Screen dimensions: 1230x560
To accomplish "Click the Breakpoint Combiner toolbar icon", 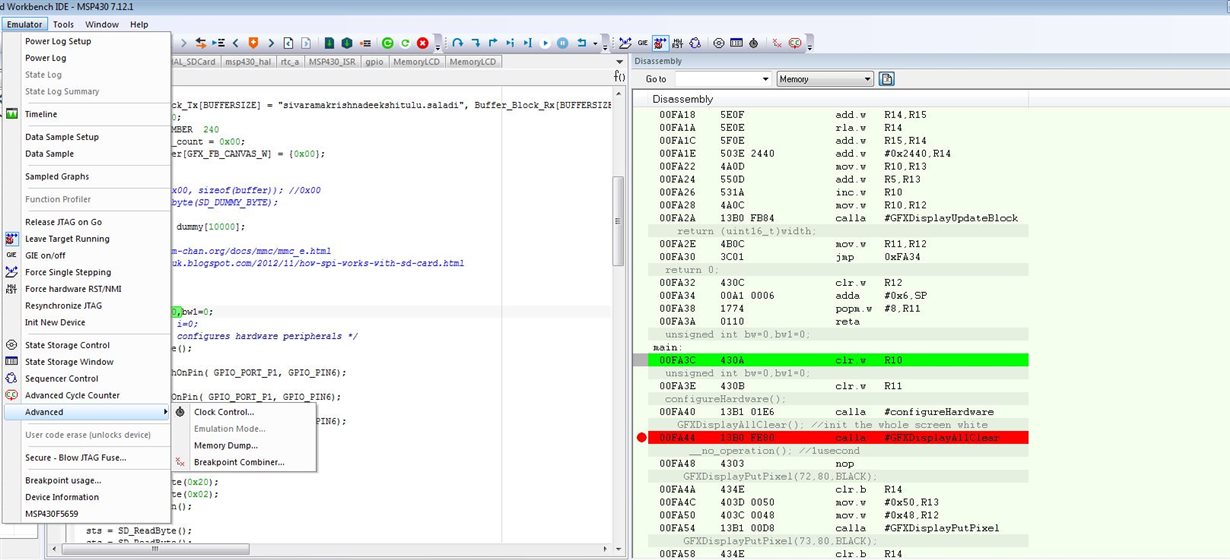I will click(777, 43).
